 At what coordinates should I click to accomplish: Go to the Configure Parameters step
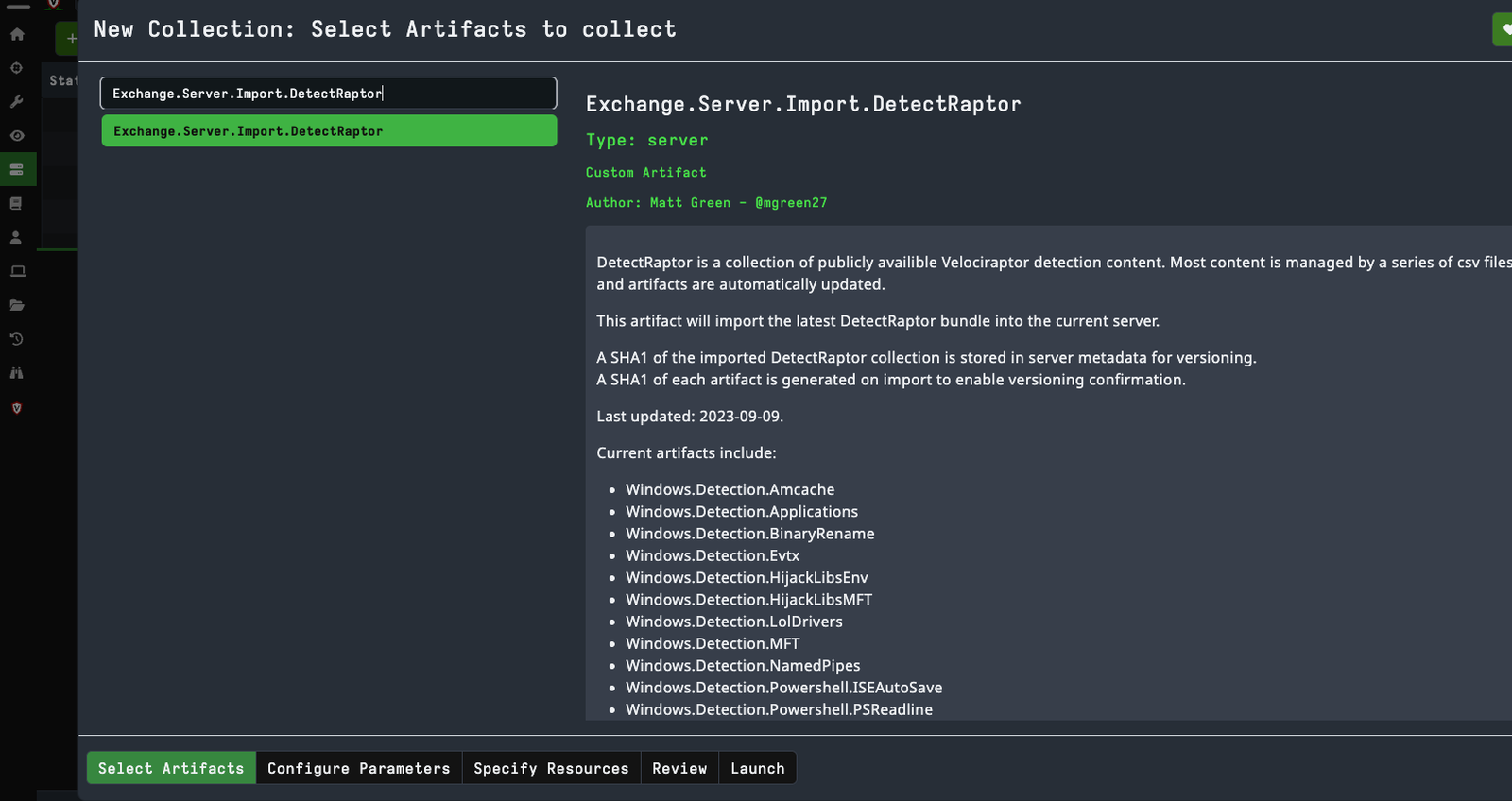coord(359,768)
